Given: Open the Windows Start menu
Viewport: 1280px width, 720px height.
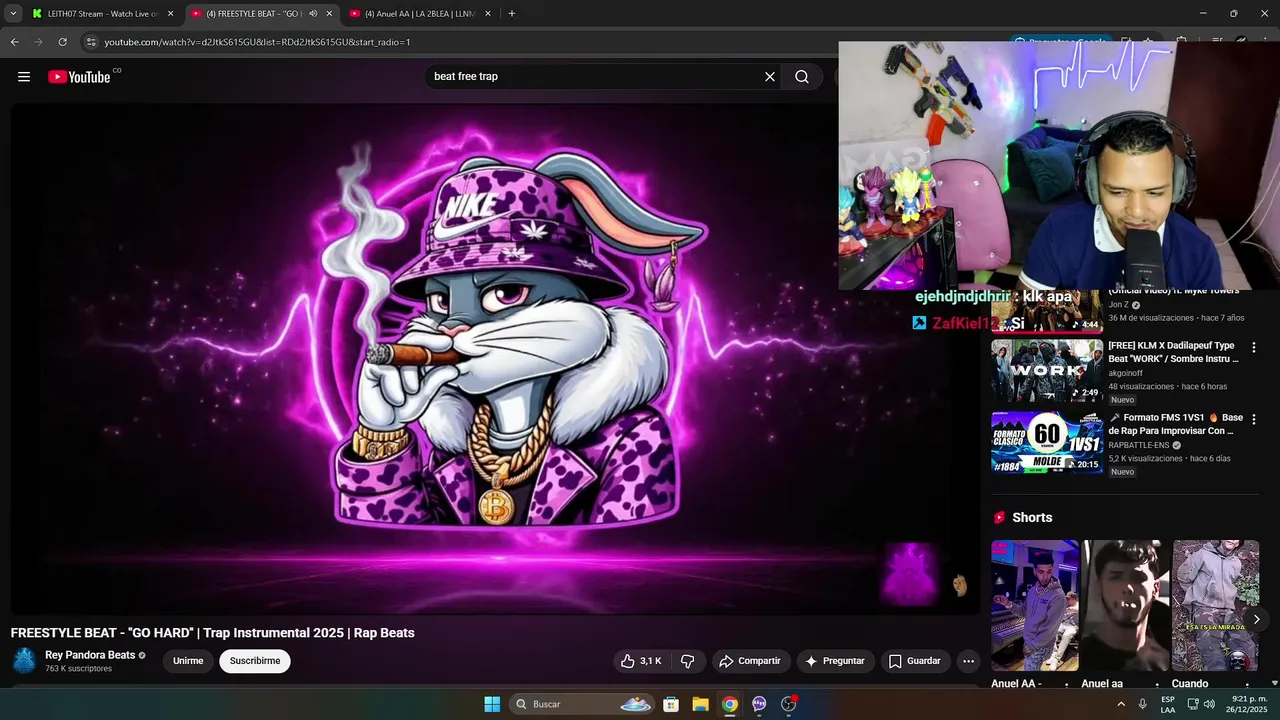Looking at the screenshot, I should coord(492,704).
